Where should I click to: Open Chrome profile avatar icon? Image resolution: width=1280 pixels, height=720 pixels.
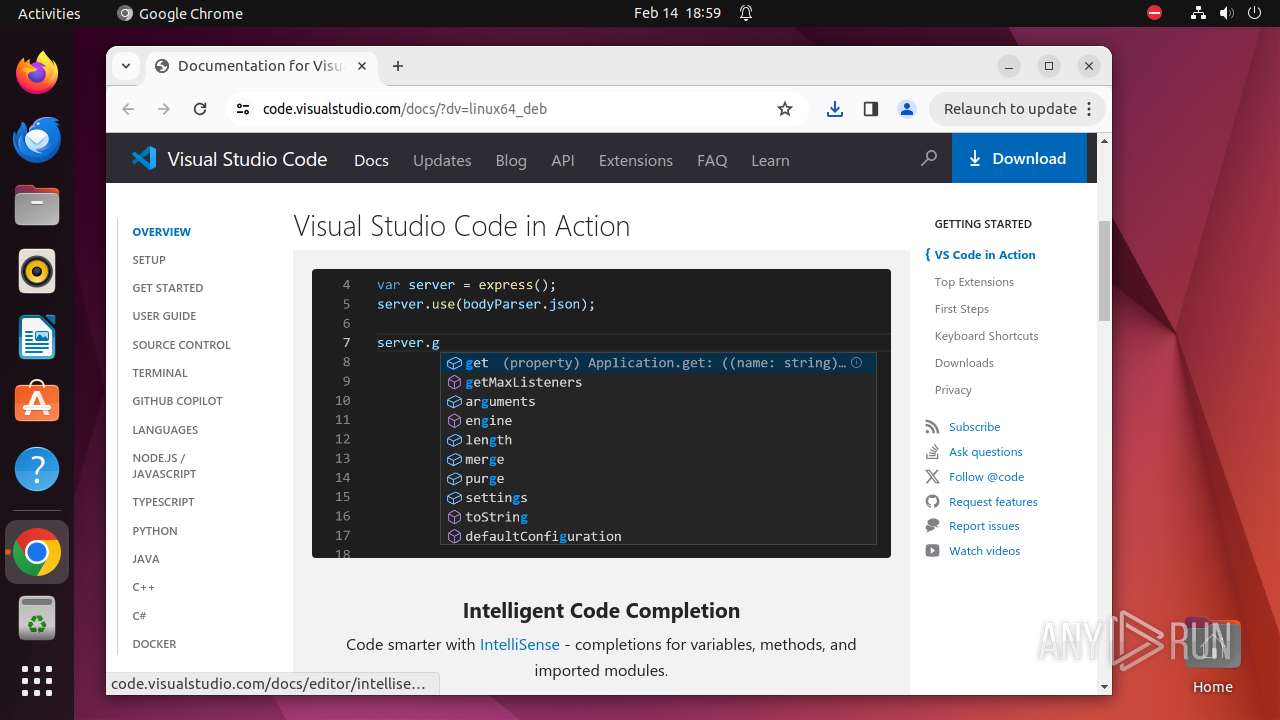pos(907,109)
